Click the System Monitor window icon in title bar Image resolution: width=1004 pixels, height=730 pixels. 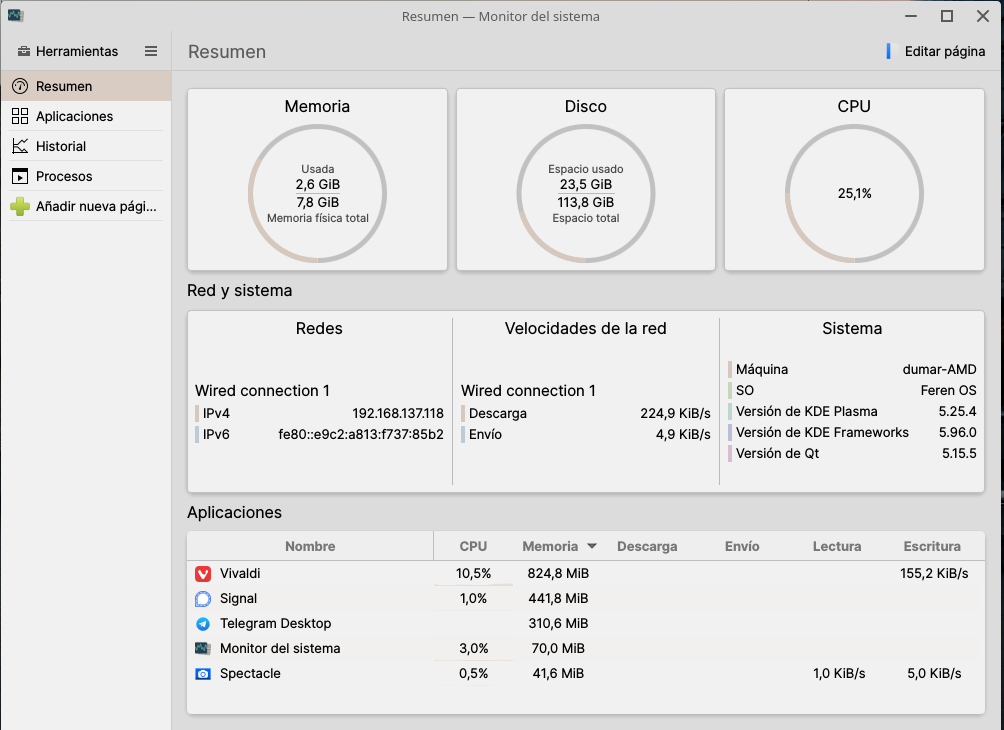[15, 16]
